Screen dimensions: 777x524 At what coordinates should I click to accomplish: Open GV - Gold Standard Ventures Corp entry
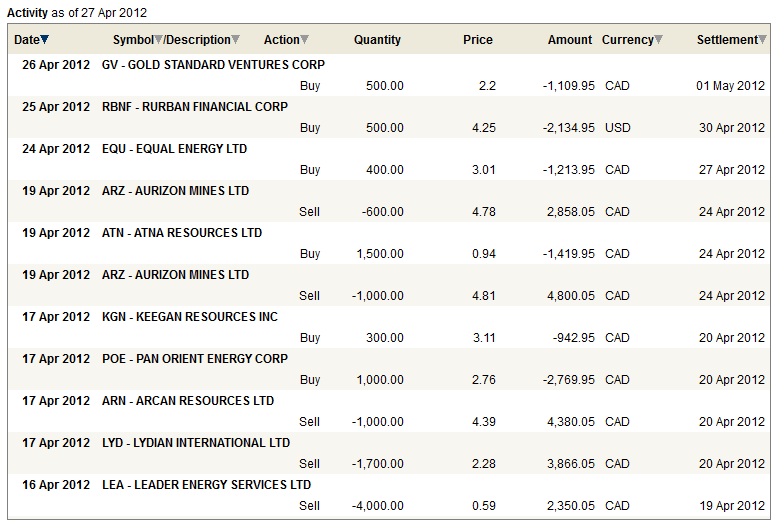click(x=213, y=65)
